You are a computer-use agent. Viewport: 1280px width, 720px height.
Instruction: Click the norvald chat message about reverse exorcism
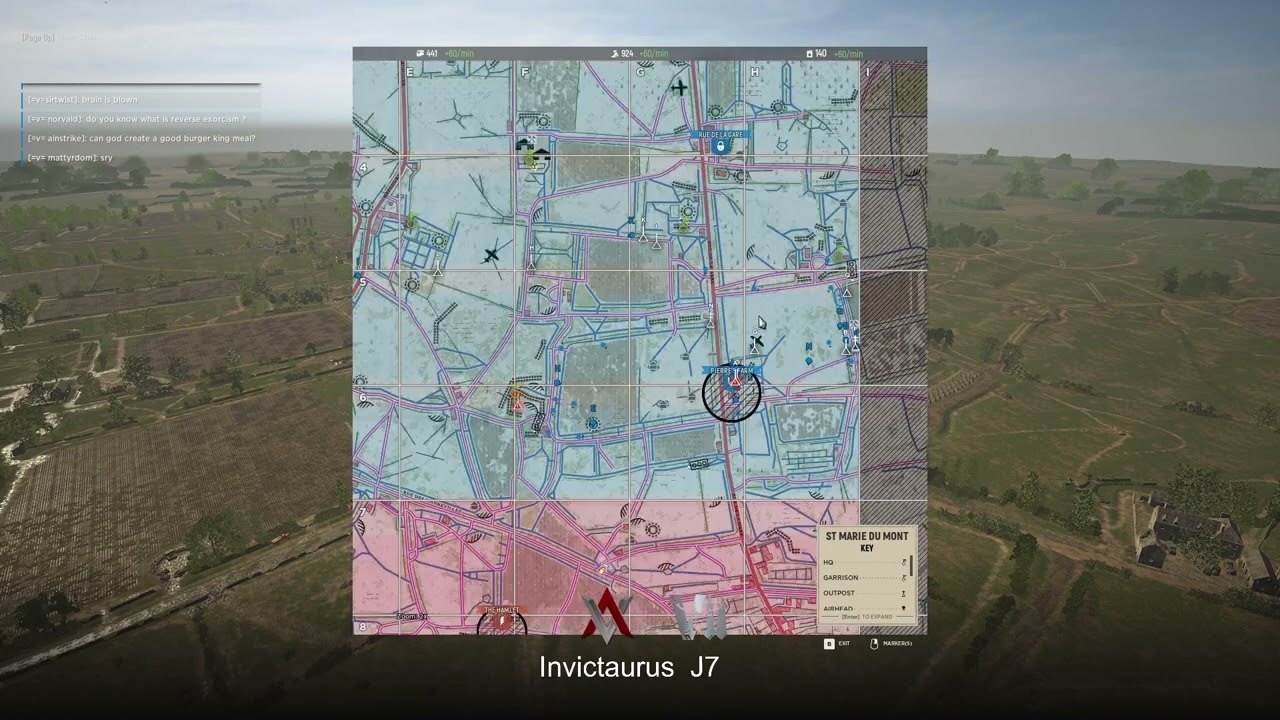pos(136,119)
